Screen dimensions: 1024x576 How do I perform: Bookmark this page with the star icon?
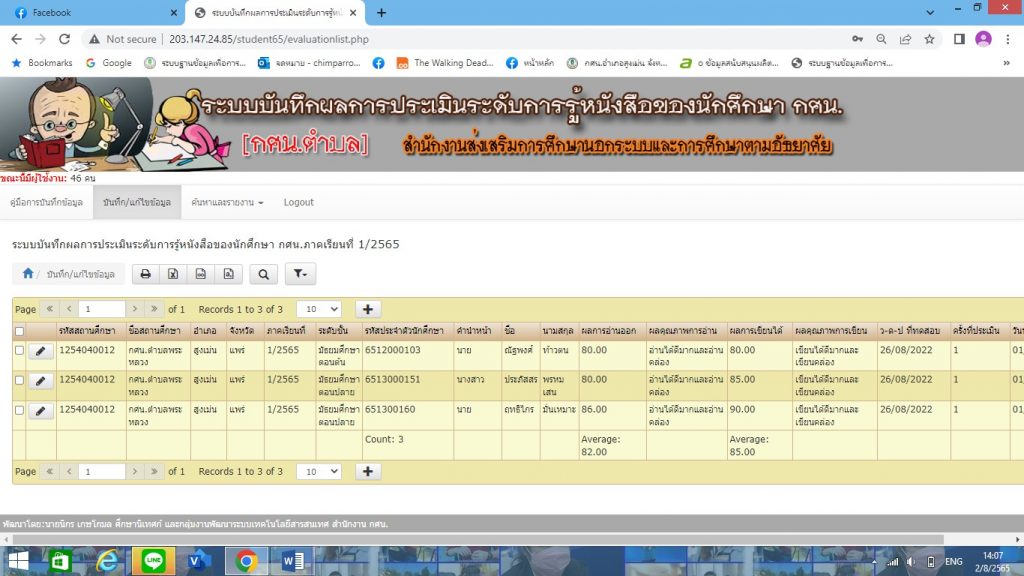point(929,39)
